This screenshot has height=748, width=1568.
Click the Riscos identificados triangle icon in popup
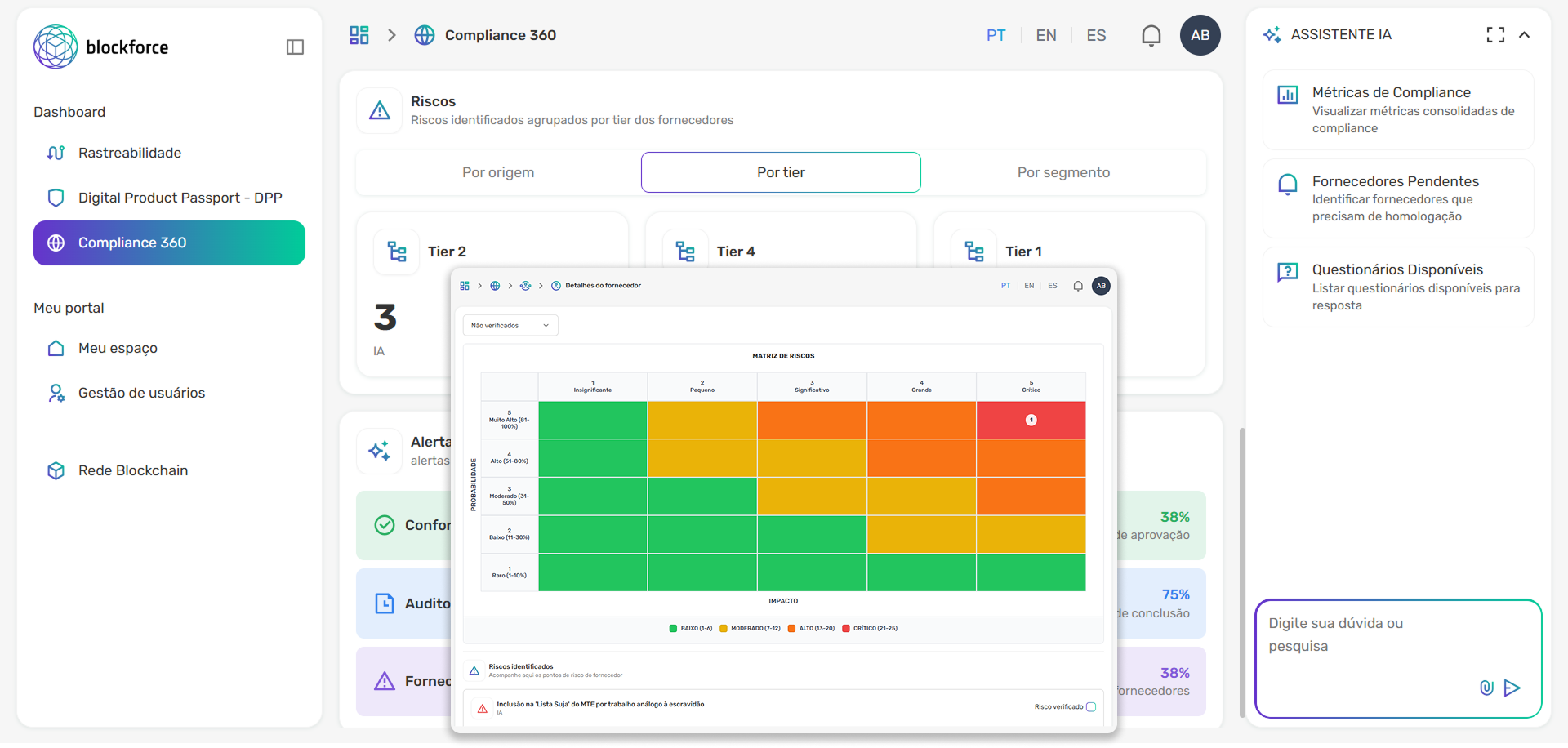pyautogui.click(x=474, y=671)
